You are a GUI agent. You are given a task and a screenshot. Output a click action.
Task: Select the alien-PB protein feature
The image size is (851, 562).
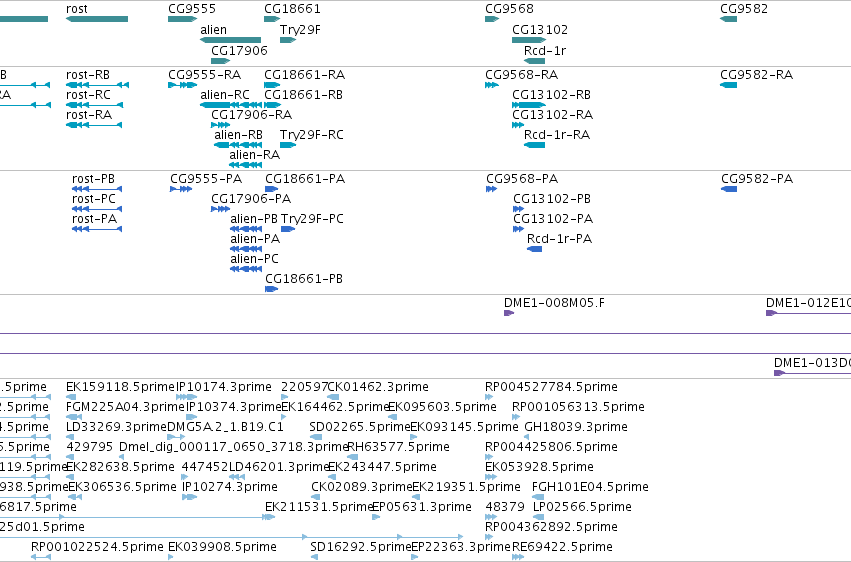(x=254, y=219)
